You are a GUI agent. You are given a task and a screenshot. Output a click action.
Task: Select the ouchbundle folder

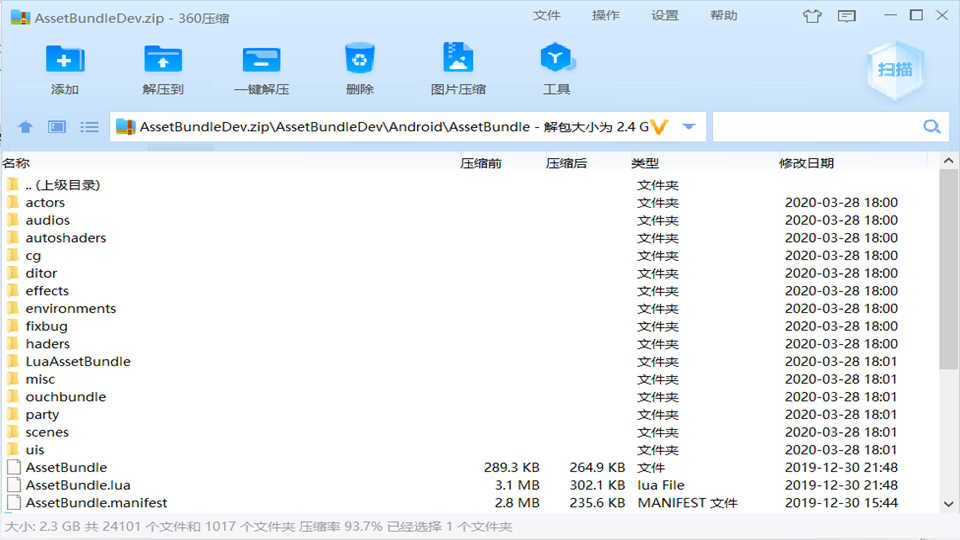coord(66,397)
